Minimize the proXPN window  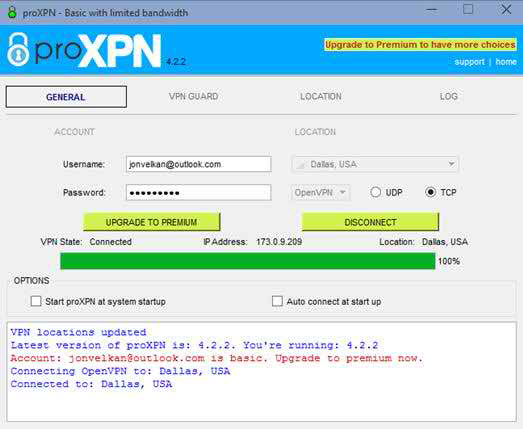431,10
